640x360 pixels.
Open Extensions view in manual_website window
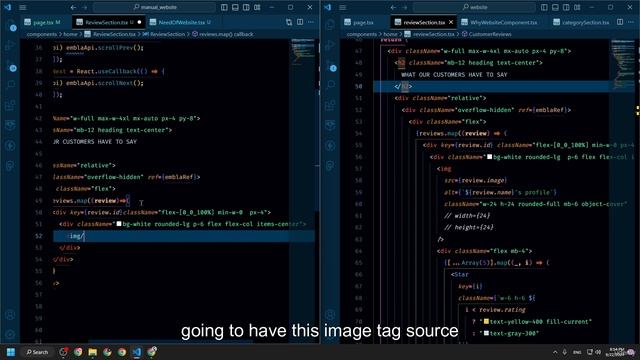(x=11, y=105)
